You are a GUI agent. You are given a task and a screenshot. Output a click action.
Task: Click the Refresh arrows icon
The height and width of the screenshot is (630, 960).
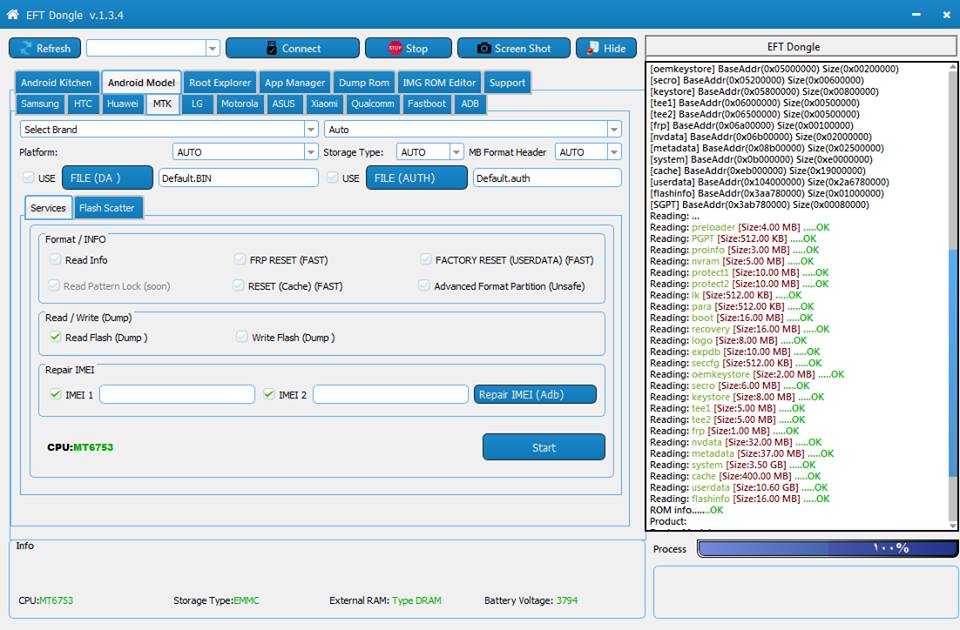25,48
